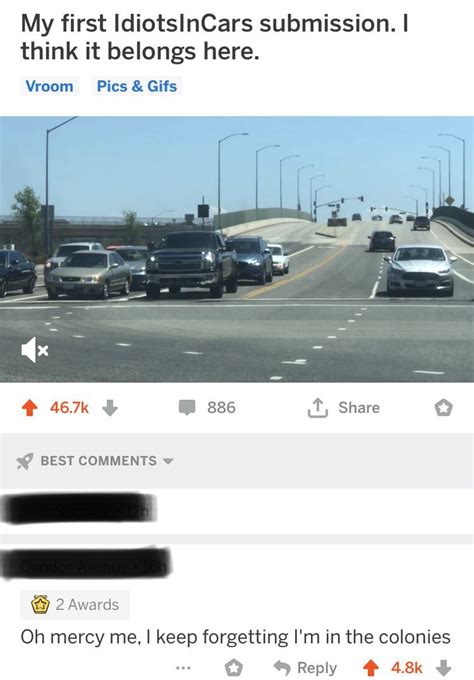
Task: Upvote the comment with 4.8k points
Action: [371, 668]
